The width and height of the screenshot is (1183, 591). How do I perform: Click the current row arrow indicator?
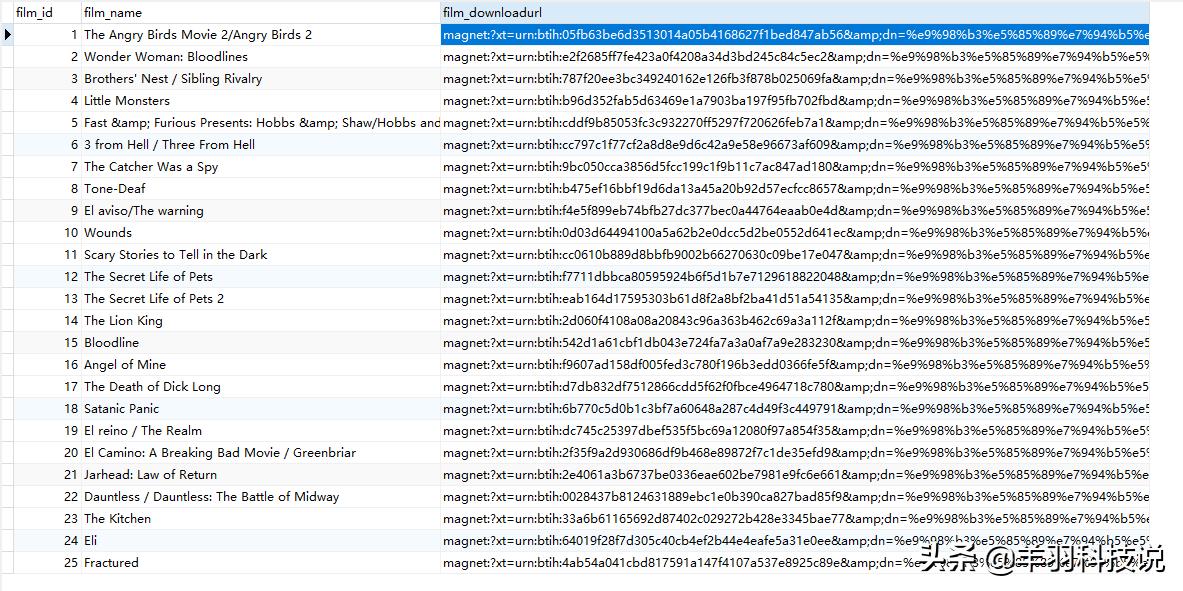pos(8,35)
